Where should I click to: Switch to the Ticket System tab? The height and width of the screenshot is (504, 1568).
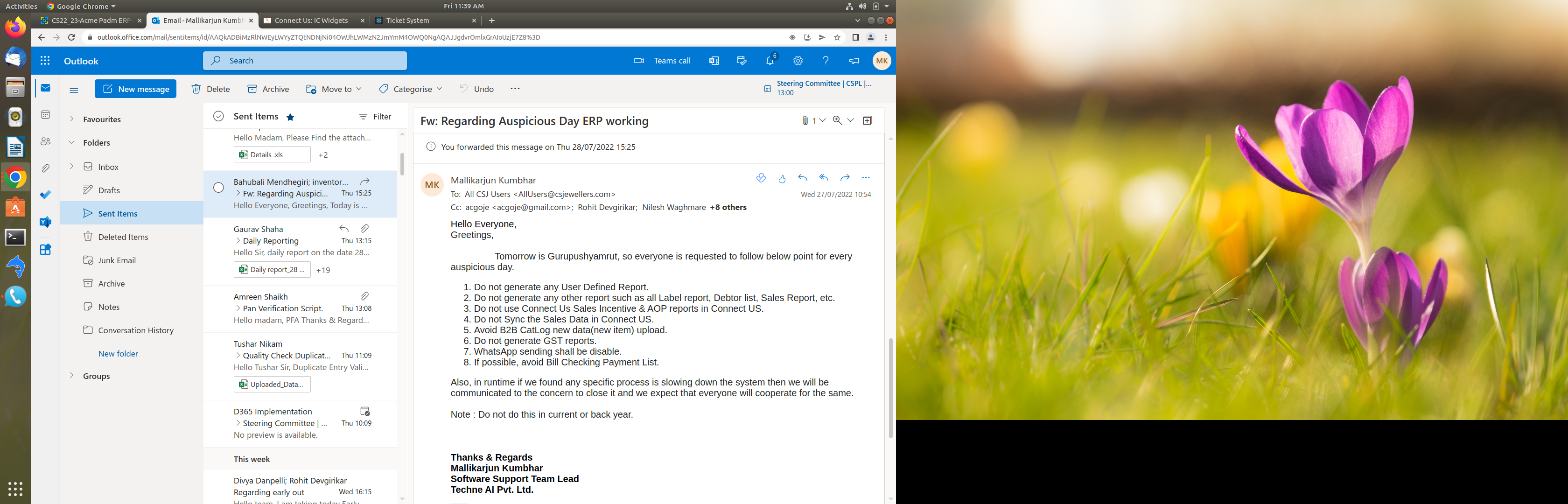click(x=408, y=20)
